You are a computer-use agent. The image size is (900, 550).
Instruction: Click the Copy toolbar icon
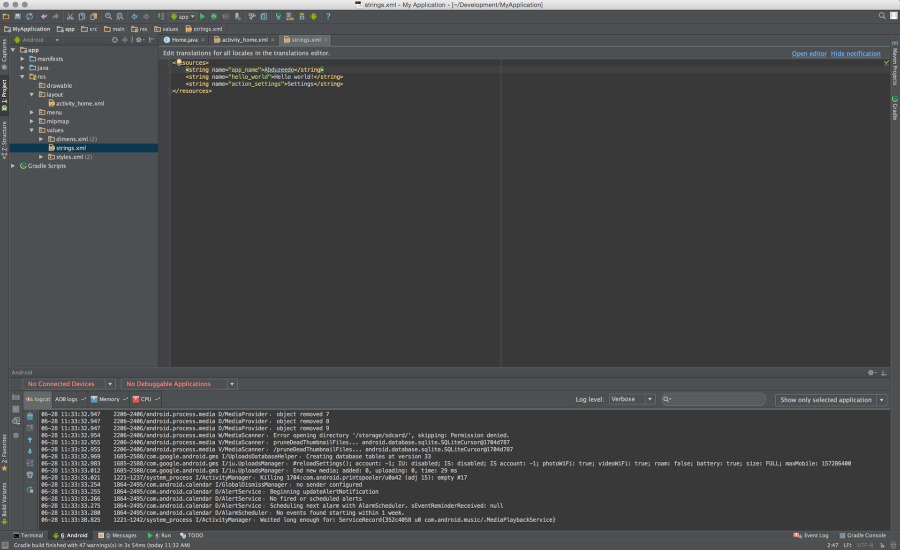pos(82,17)
